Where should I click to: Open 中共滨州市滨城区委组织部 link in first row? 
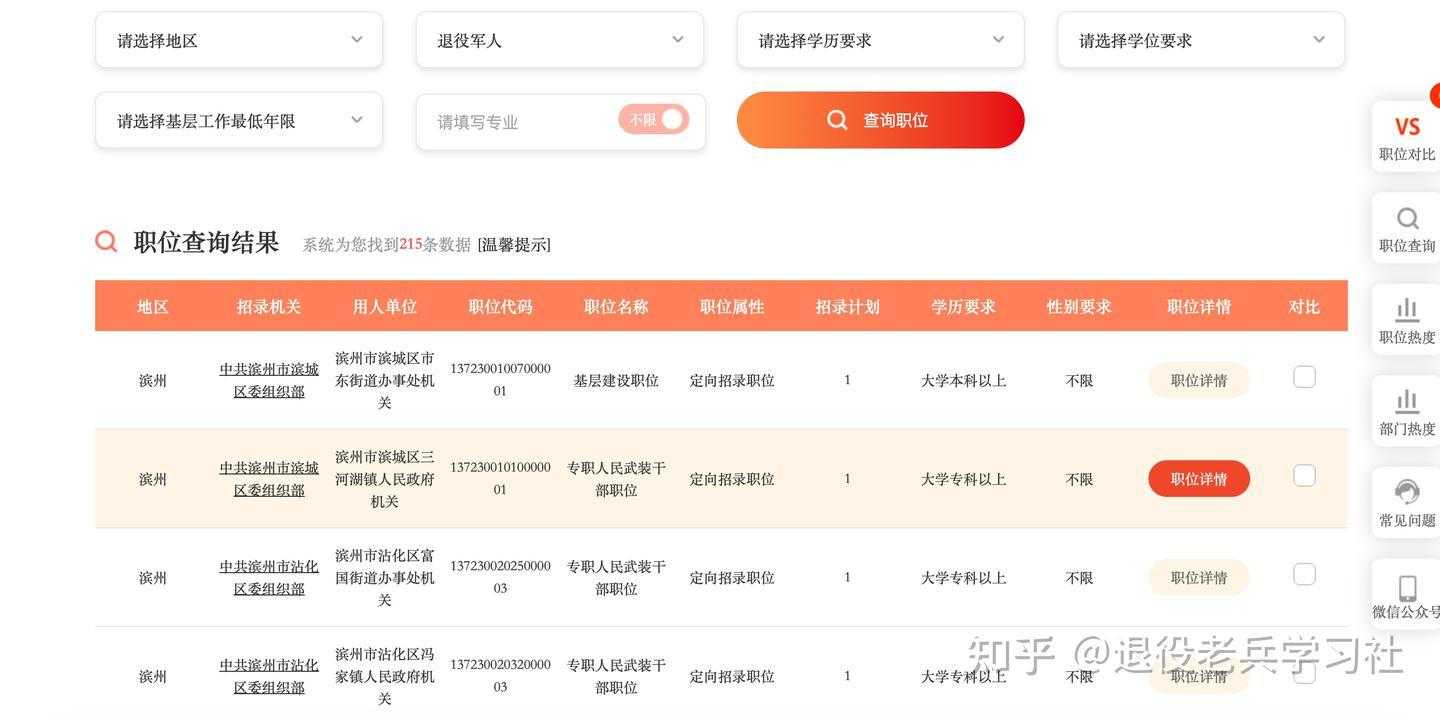(269, 380)
